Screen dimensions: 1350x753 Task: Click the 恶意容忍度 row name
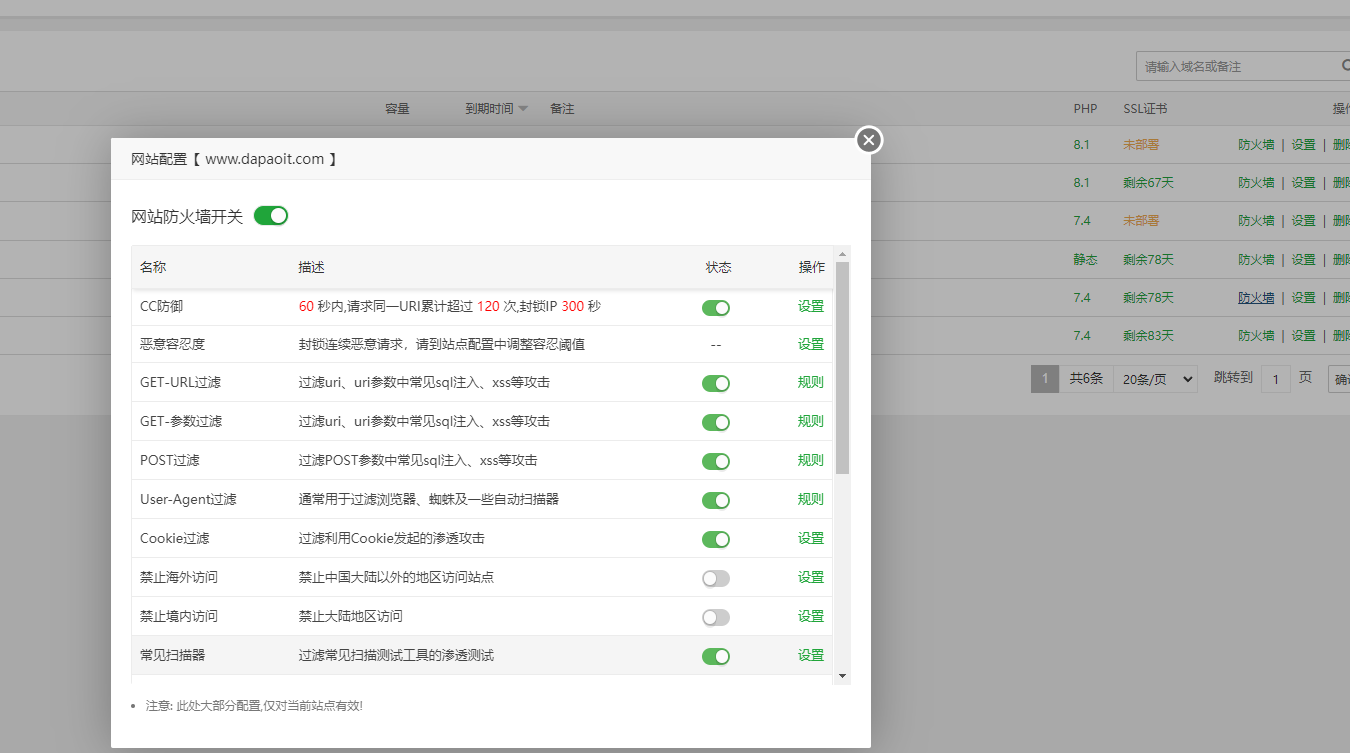[173, 344]
